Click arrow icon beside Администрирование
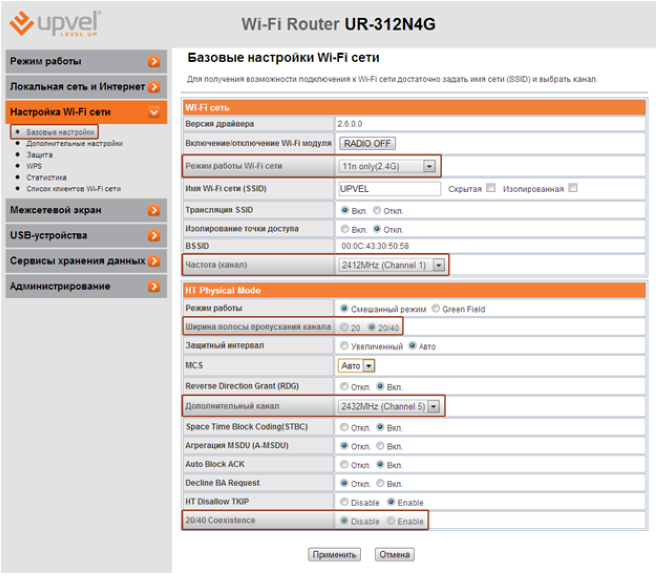 pos(154,287)
